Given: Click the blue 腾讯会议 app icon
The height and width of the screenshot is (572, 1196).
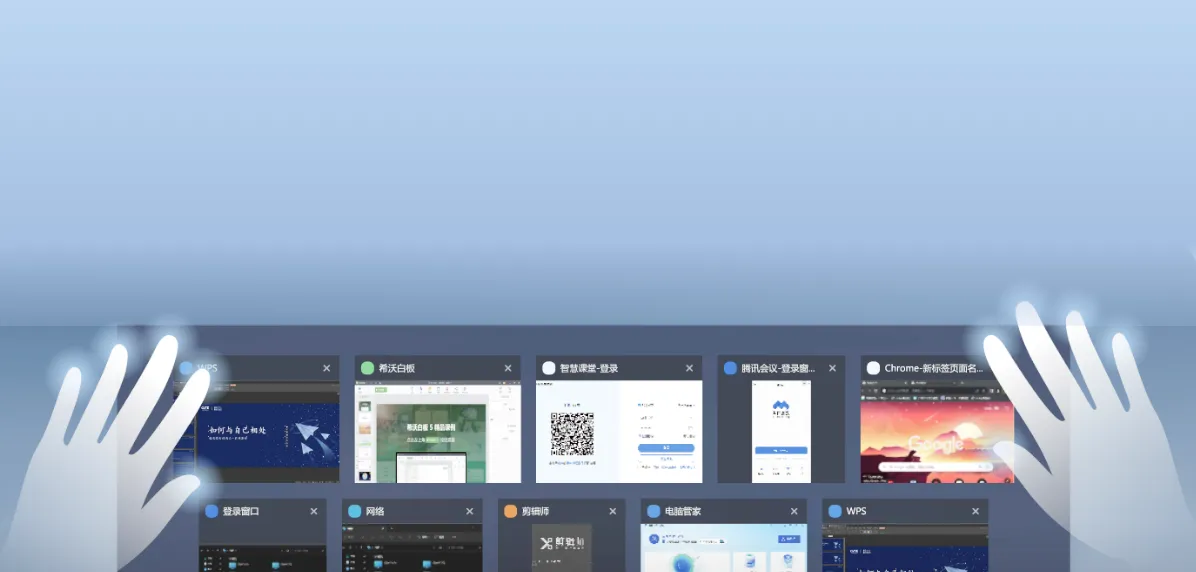Looking at the screenshot, I should (730, 368).
